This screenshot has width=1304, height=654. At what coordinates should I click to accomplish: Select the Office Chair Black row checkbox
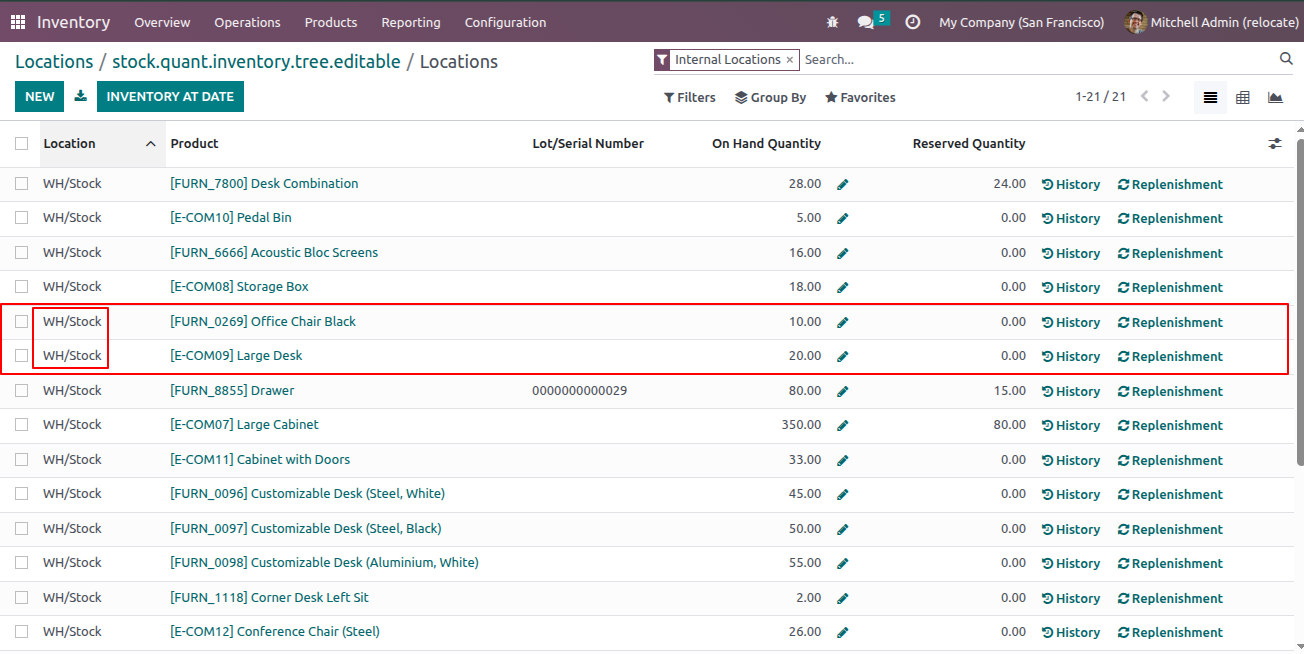(x=22, y=322)
